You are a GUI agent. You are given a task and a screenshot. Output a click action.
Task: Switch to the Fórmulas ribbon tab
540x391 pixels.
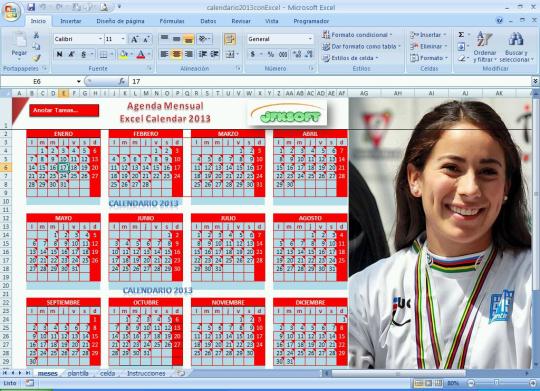[172, 21]
